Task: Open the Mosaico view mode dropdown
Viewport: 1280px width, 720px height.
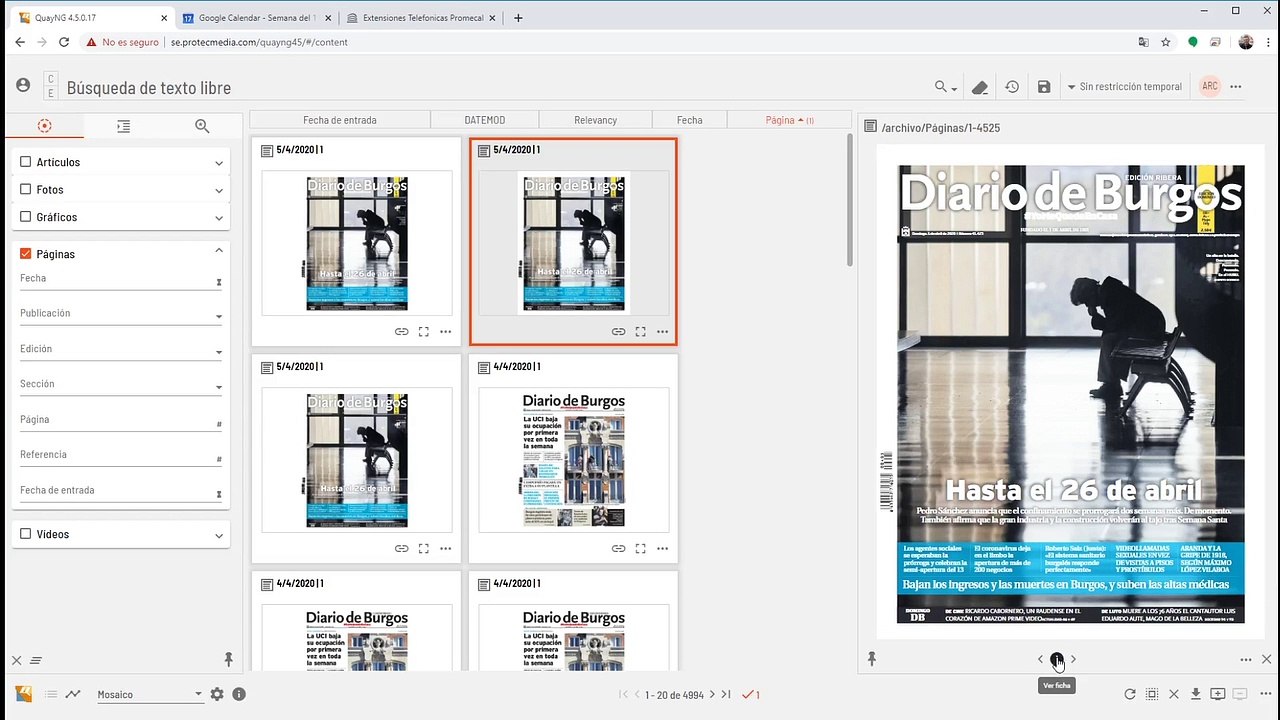Action: click(148, 694)
